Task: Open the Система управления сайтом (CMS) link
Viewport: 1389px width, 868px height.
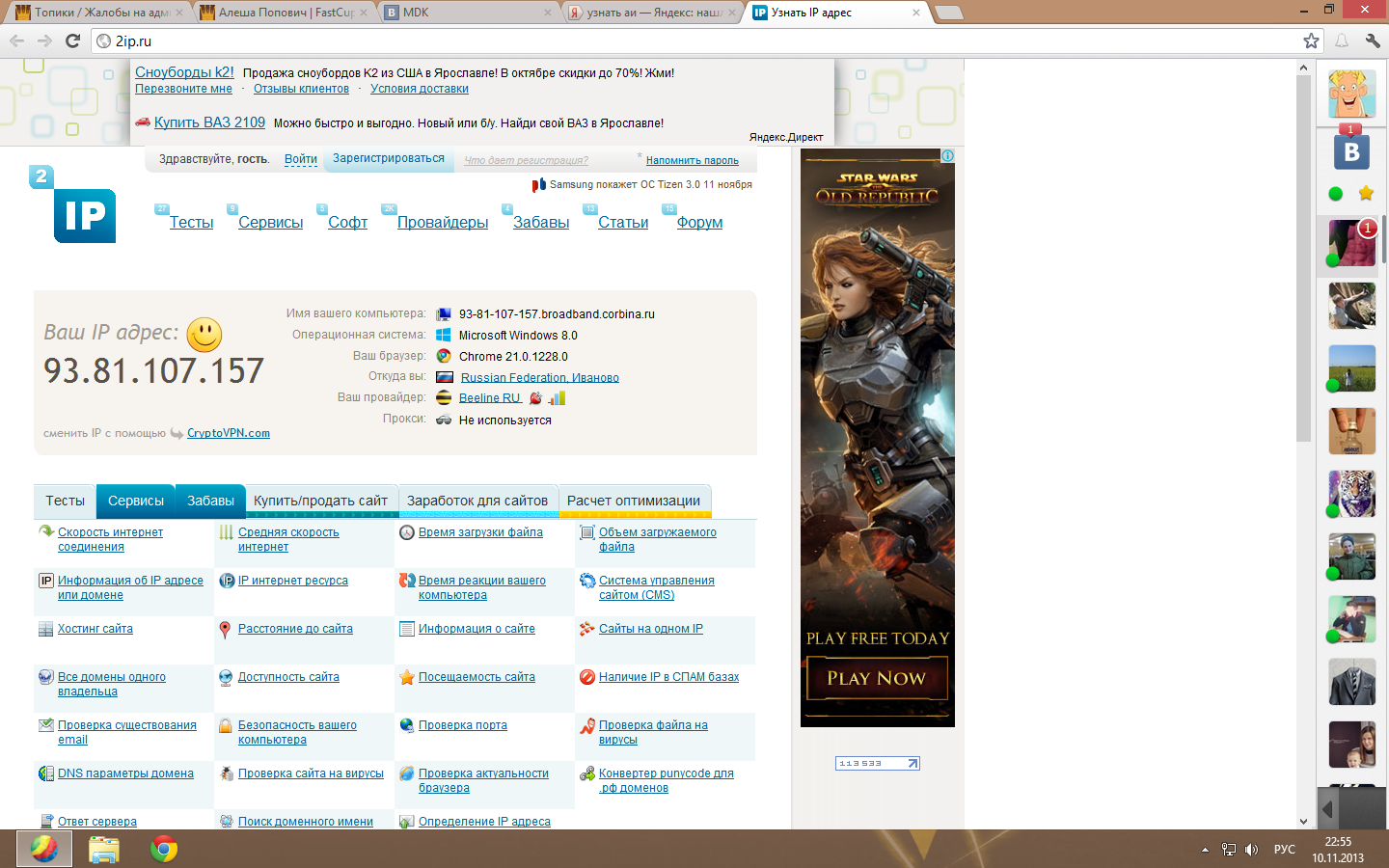Action: (x=656, y=587)
